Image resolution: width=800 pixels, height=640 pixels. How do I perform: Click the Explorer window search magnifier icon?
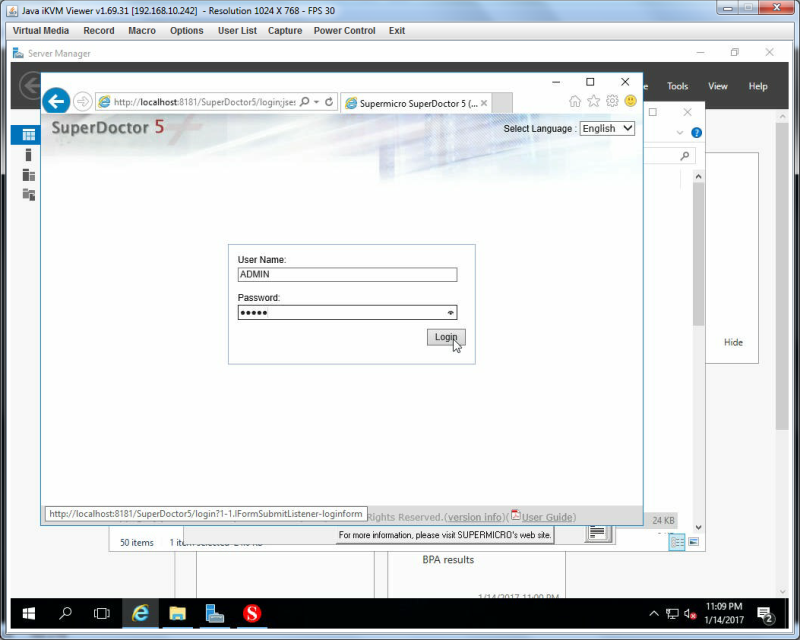pyautogui.click(x=685, y=156)
